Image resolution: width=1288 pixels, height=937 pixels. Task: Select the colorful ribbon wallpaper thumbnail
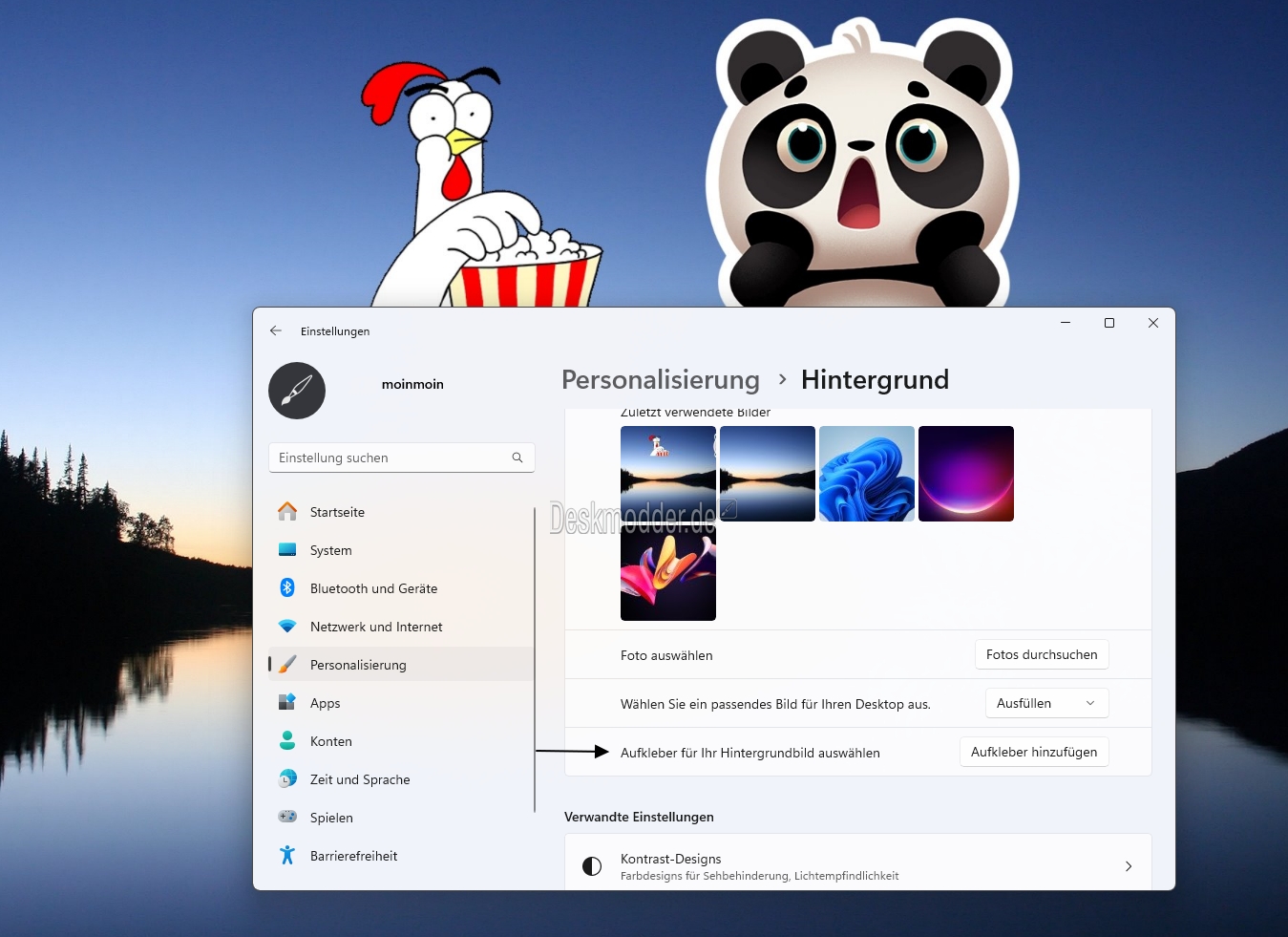668,573
